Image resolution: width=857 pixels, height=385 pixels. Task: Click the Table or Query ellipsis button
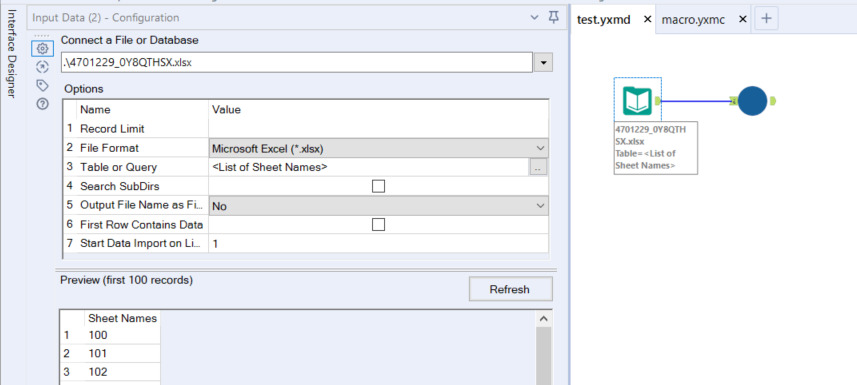coord(538,168)
